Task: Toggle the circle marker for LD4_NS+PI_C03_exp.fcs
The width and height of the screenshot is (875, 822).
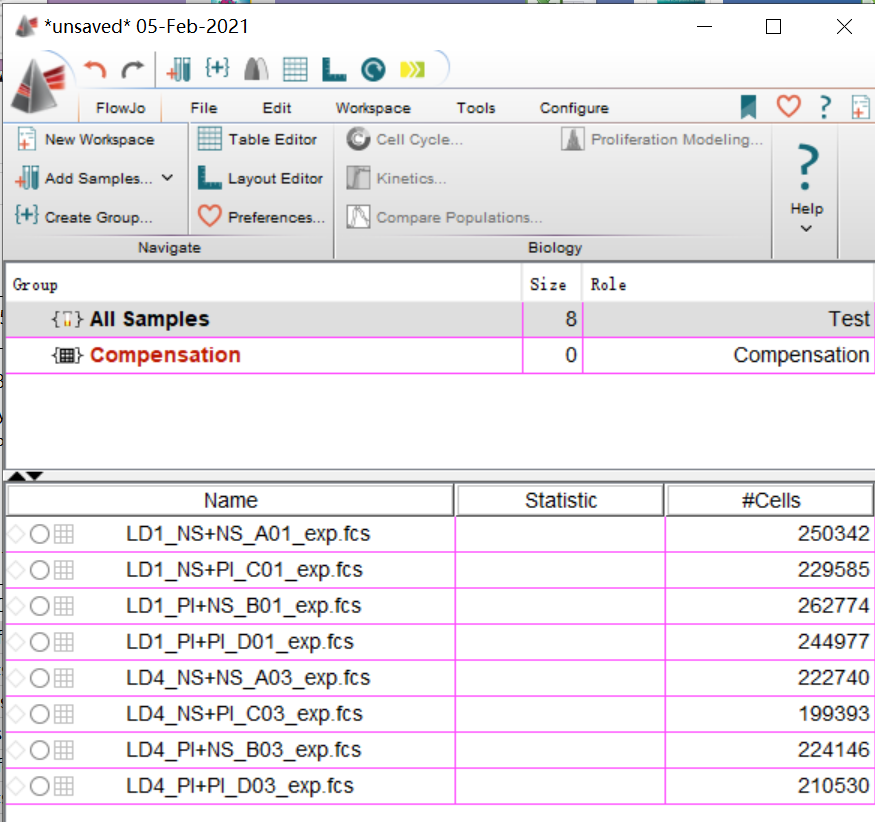Action: [39, 714]
